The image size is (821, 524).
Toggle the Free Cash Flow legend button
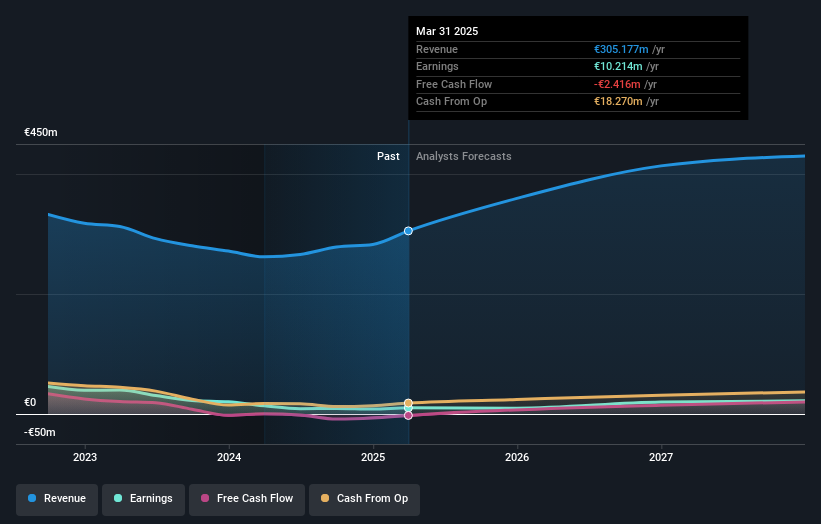[247, 498]
